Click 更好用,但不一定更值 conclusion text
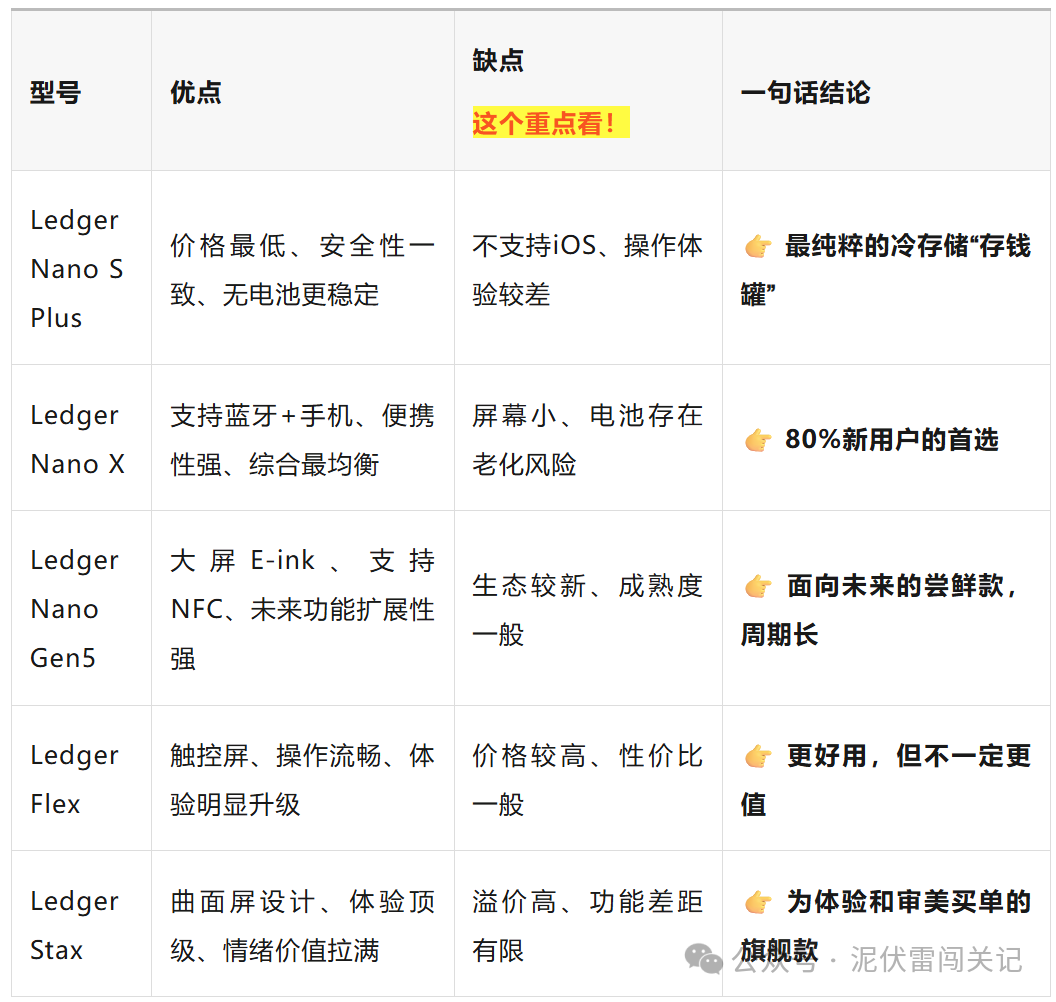The image size is (1056, 1002). 886,779
